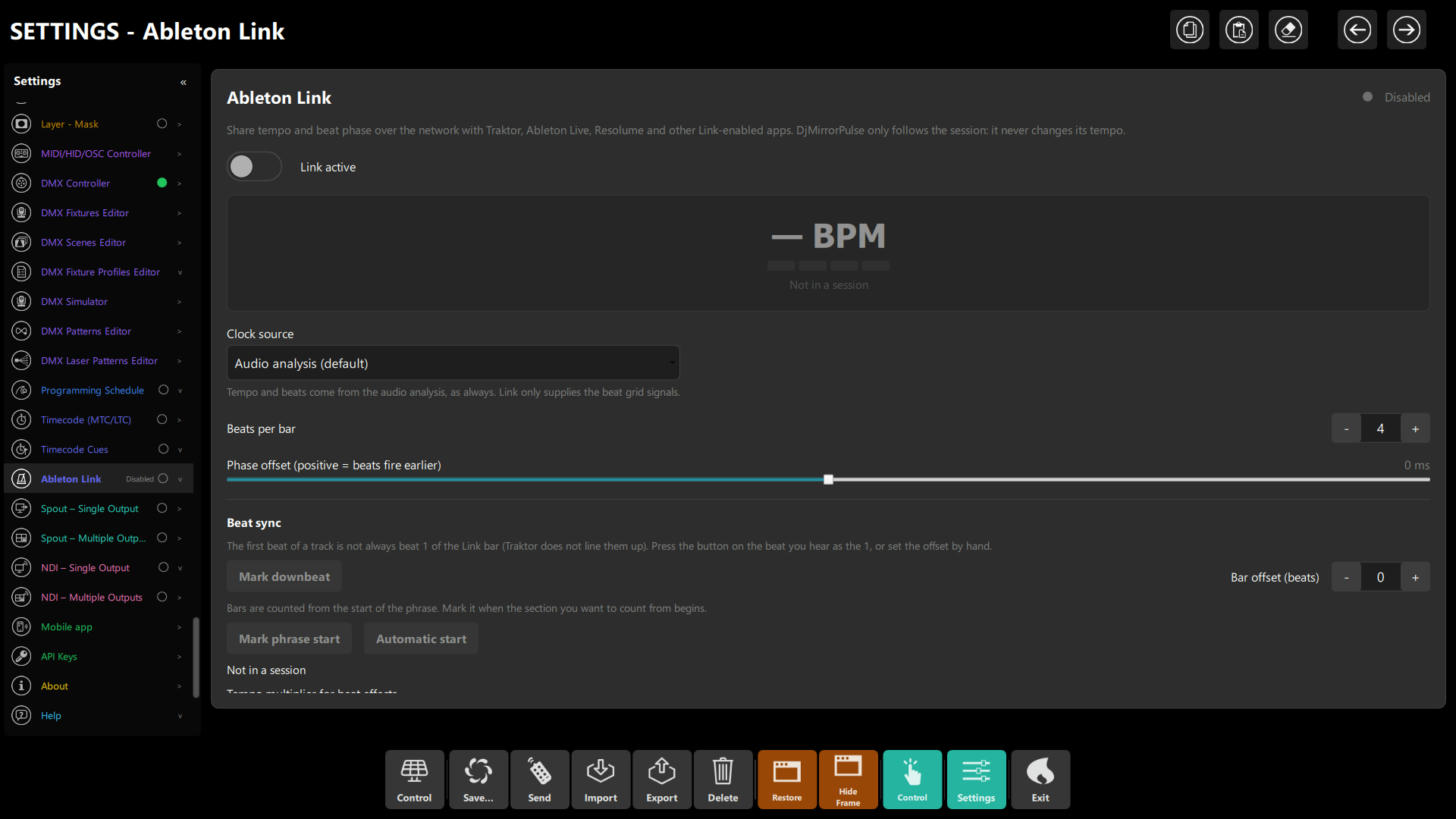1456x819 pixels.
Task: Click the eraser clear icon
Action: click(x=1288, y=30)
